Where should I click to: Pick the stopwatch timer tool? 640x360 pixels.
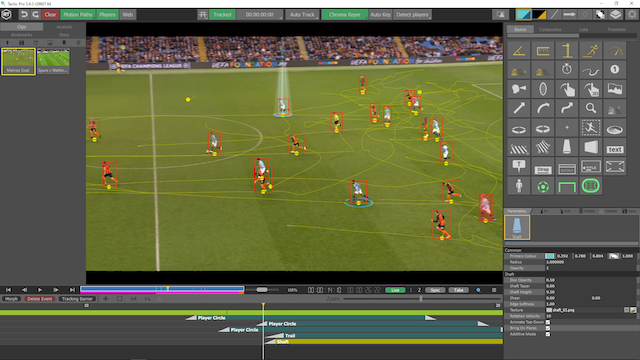[x=567, y=70]
